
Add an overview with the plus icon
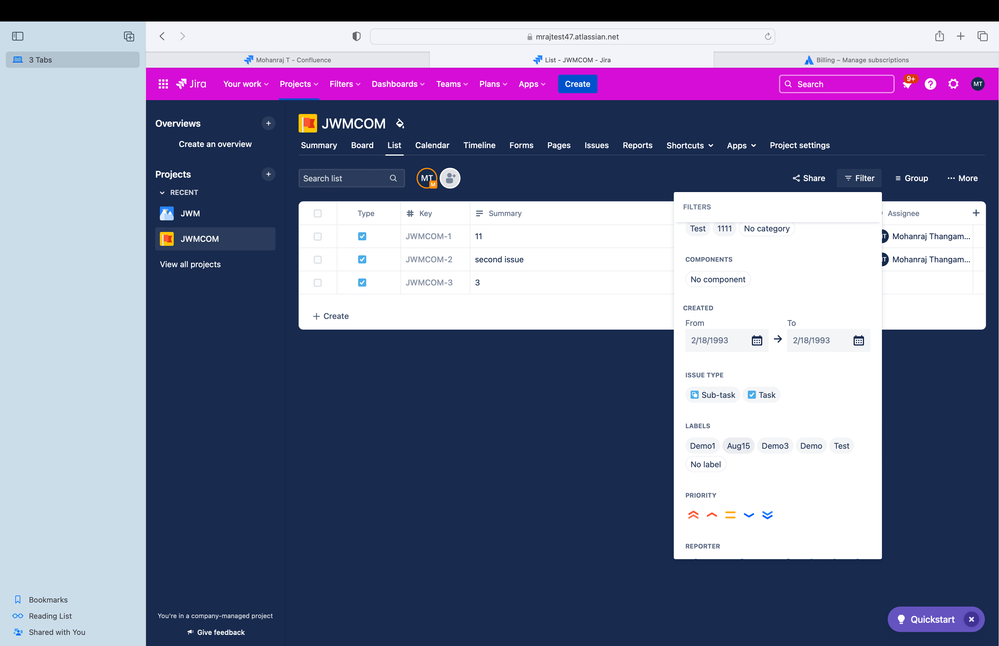[268, 124]
